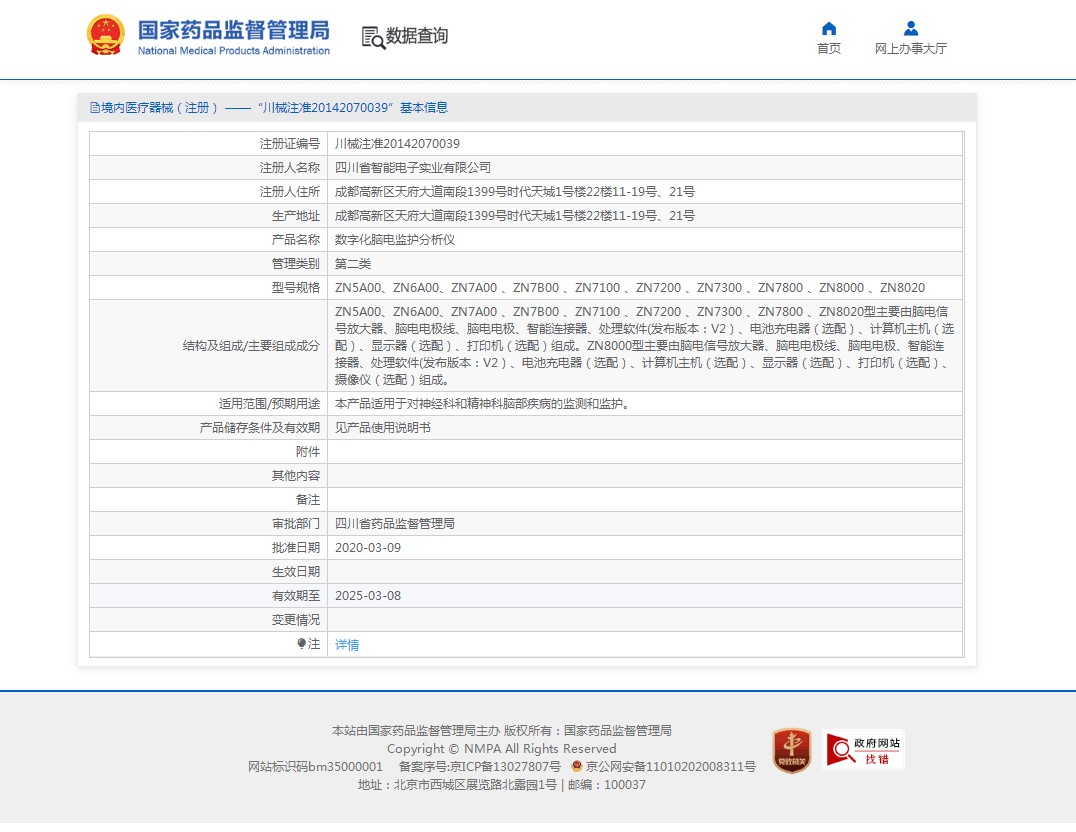
Task: Click the 产品储存条件及有效期 label
Action: point(260,428)
